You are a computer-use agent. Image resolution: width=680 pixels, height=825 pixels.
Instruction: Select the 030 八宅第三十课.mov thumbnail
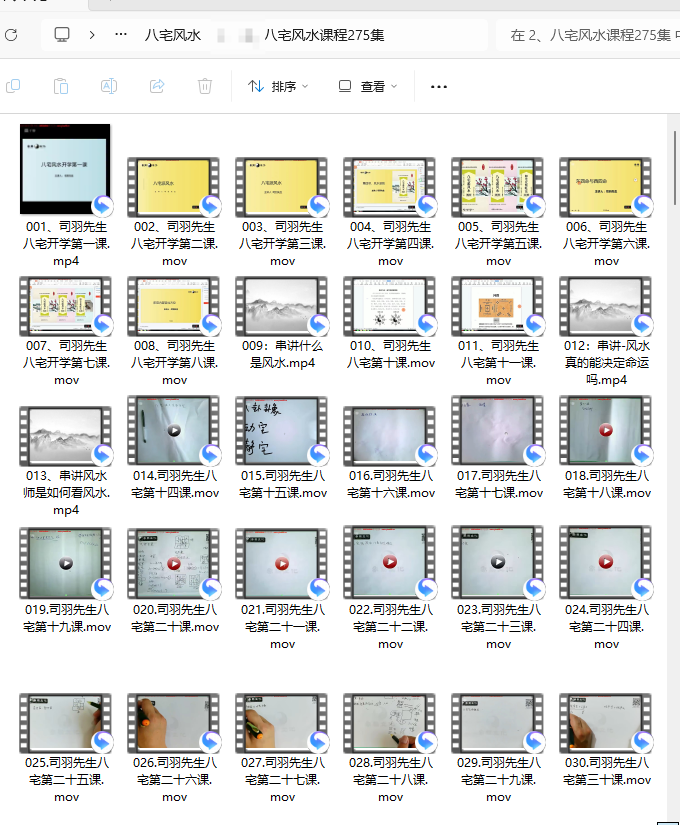coord(605,723)
